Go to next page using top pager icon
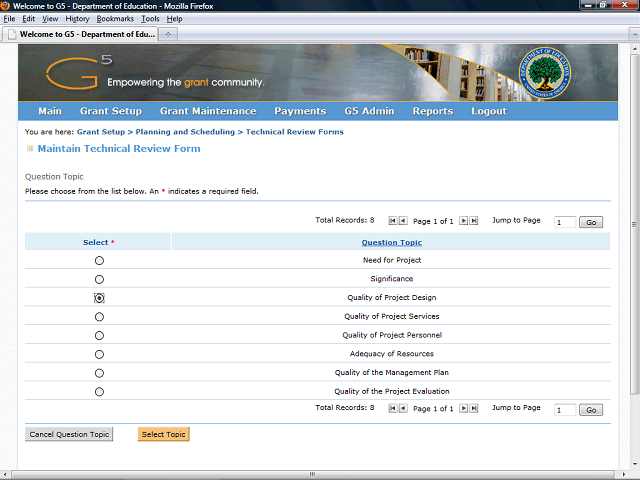640x480 pixels. point(463,221)
